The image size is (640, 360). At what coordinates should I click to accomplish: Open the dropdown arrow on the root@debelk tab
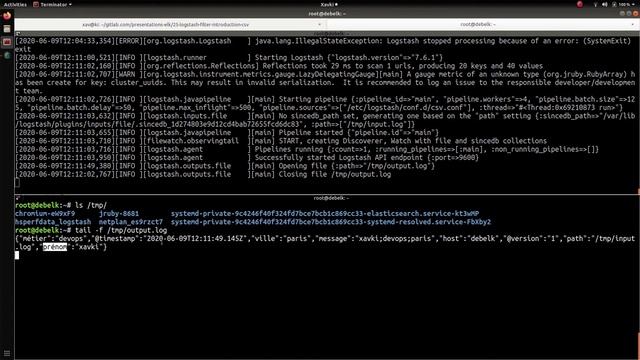tap(633, 24)
